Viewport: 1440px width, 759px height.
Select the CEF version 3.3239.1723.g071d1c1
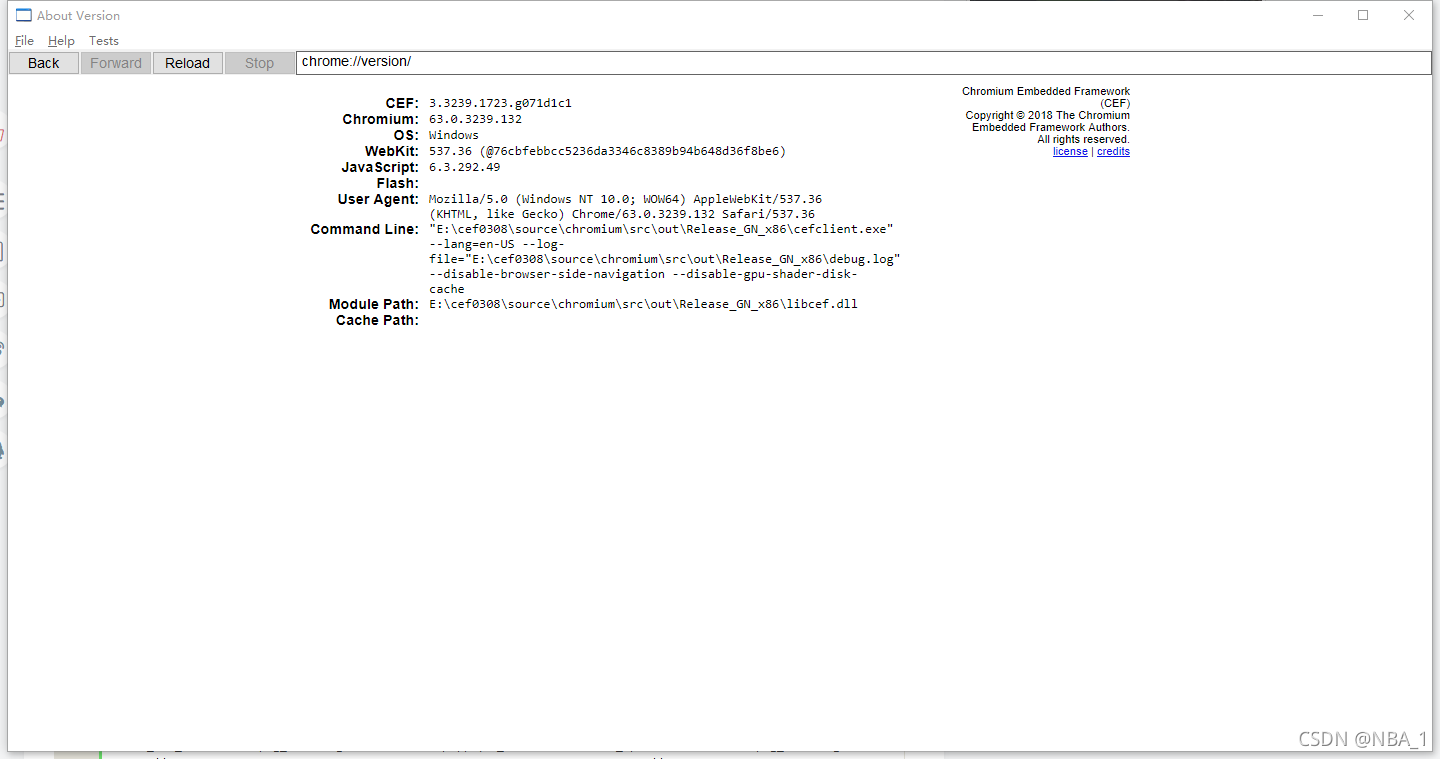500,103
